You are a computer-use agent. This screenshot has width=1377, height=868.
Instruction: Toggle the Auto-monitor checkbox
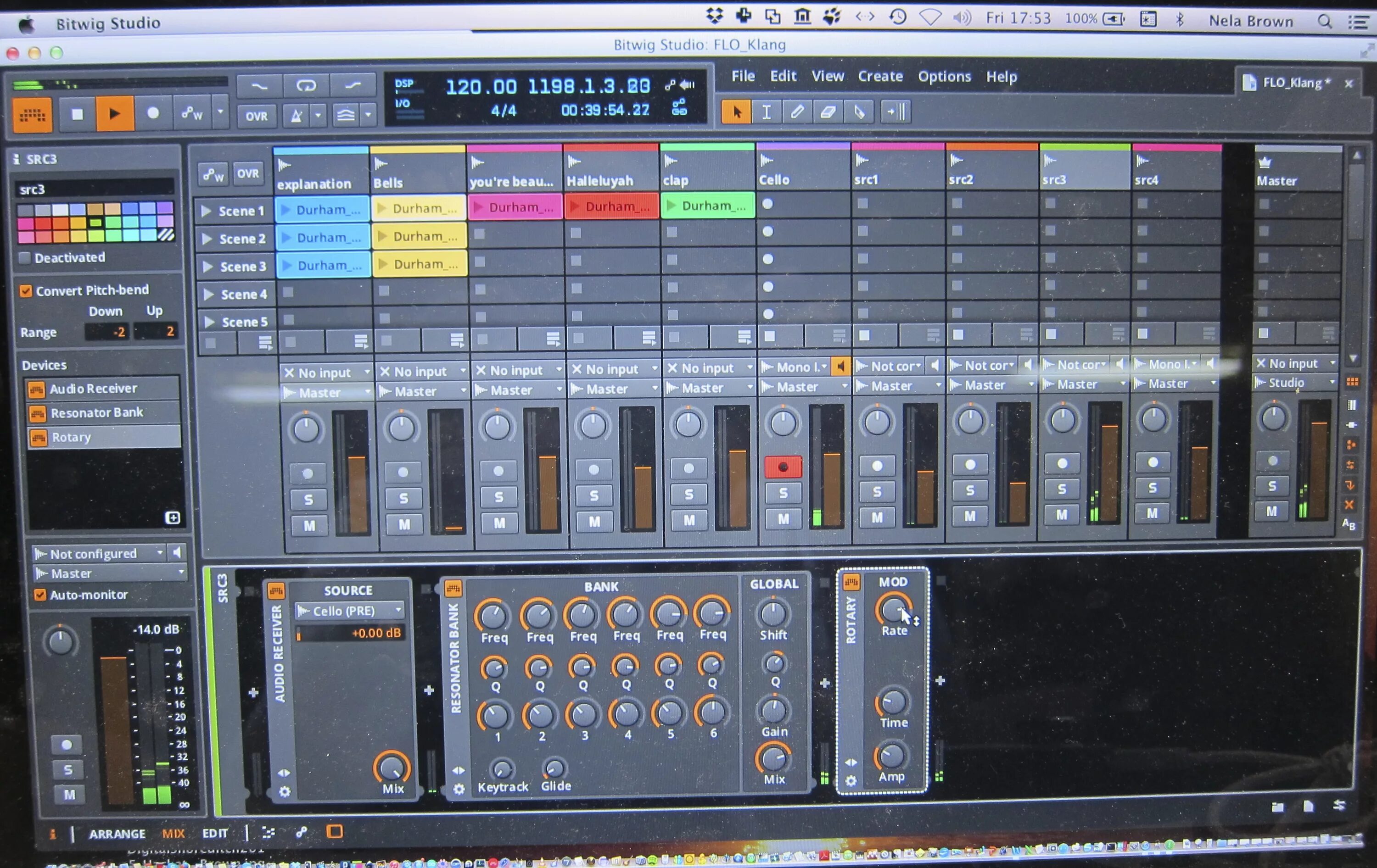click(39, 595)
